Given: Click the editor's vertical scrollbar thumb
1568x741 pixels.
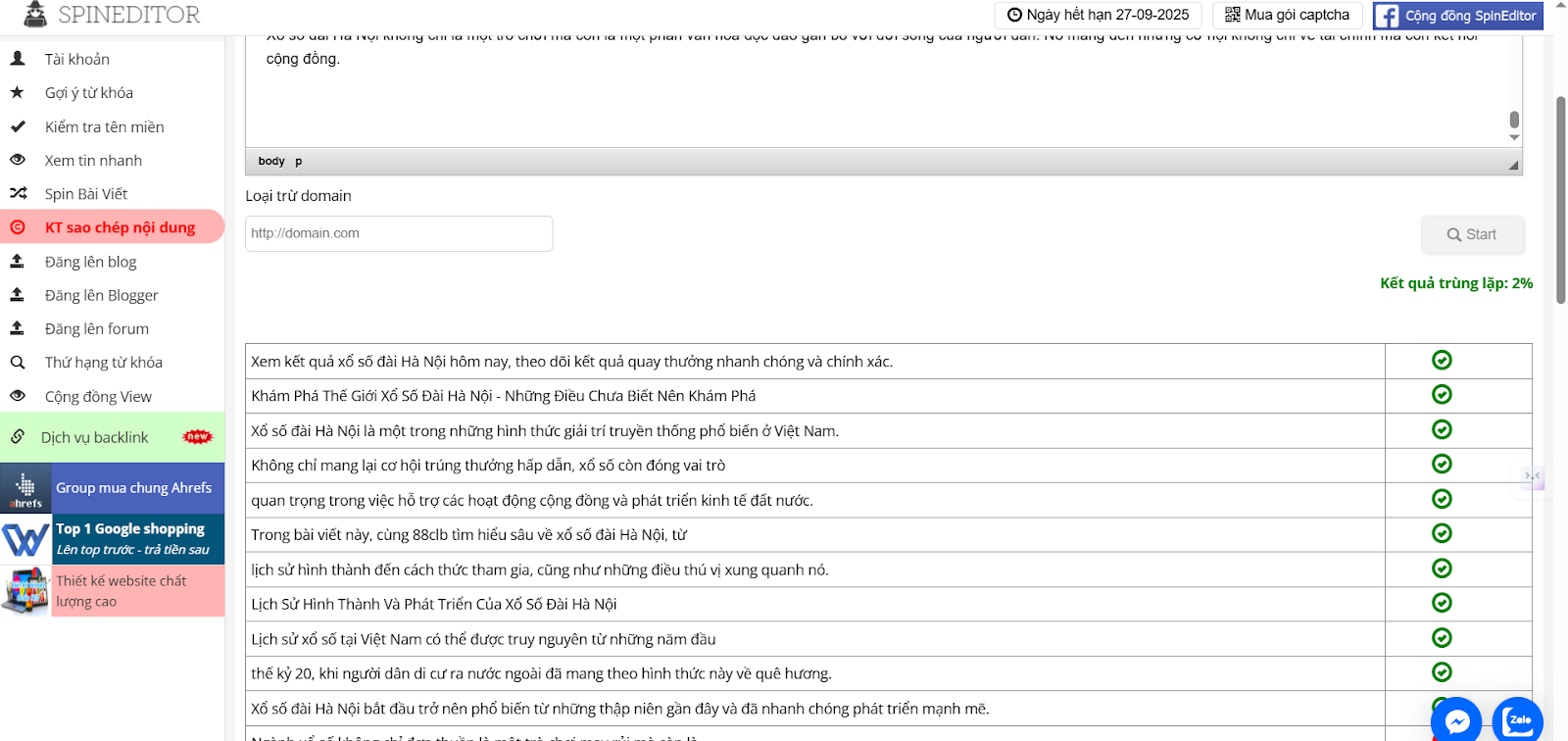Looking at the screenshot, I should [x=1514, y=120].
